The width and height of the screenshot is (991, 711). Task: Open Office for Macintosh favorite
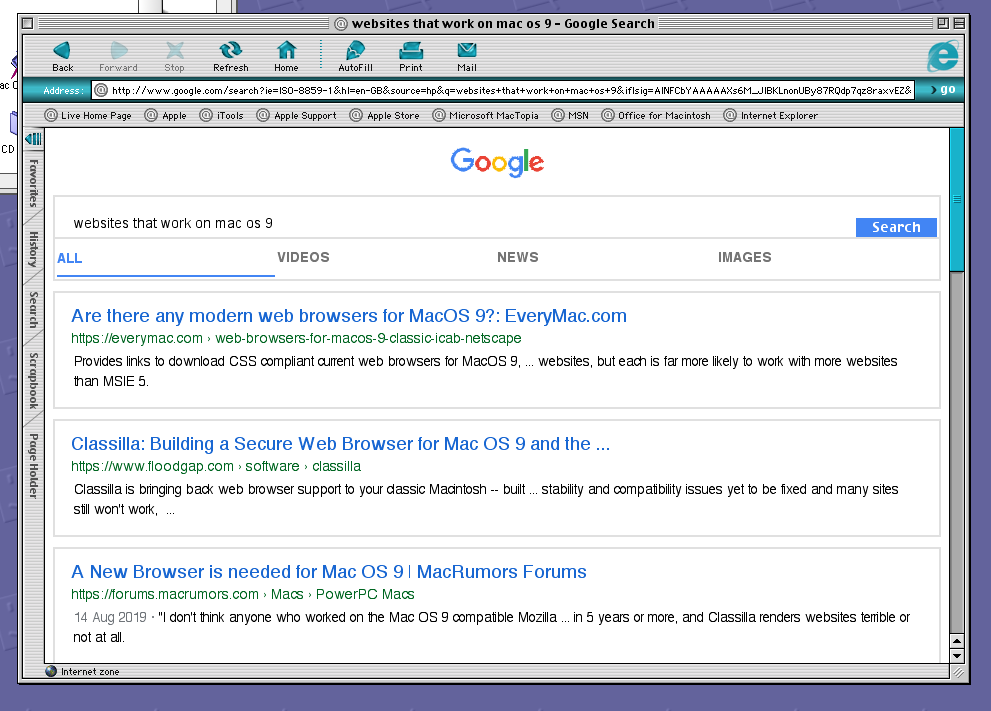pyautogui.click(x=656, y=116)
